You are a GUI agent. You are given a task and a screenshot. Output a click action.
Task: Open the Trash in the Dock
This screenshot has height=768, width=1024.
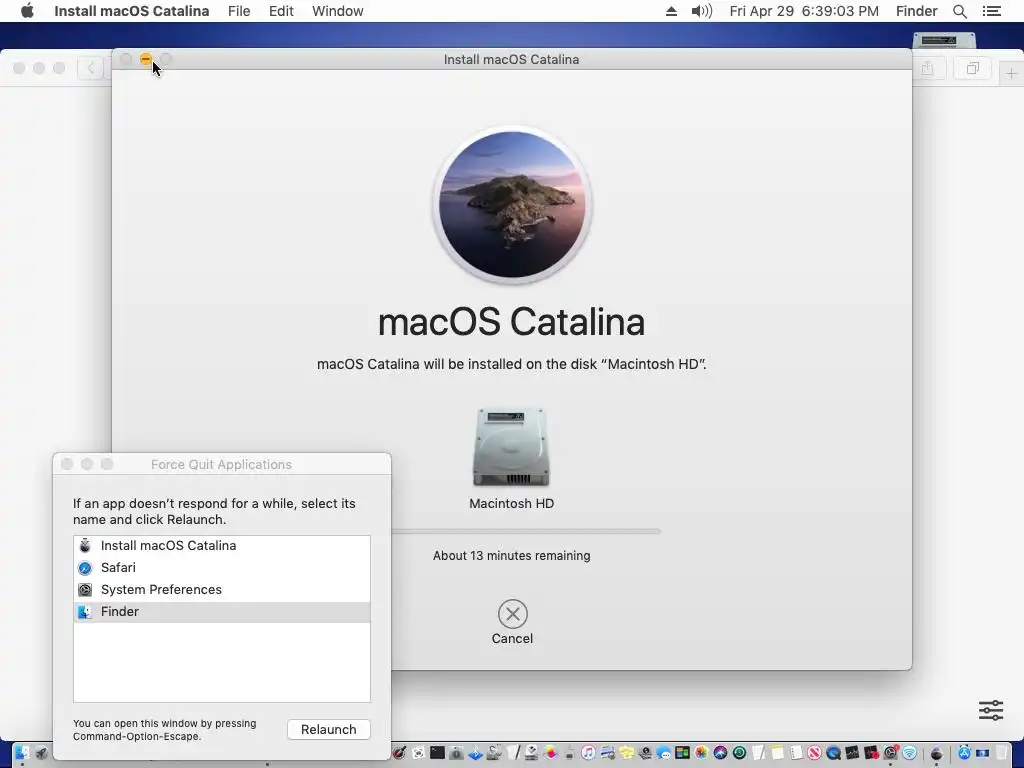(x=1001, y=753)
